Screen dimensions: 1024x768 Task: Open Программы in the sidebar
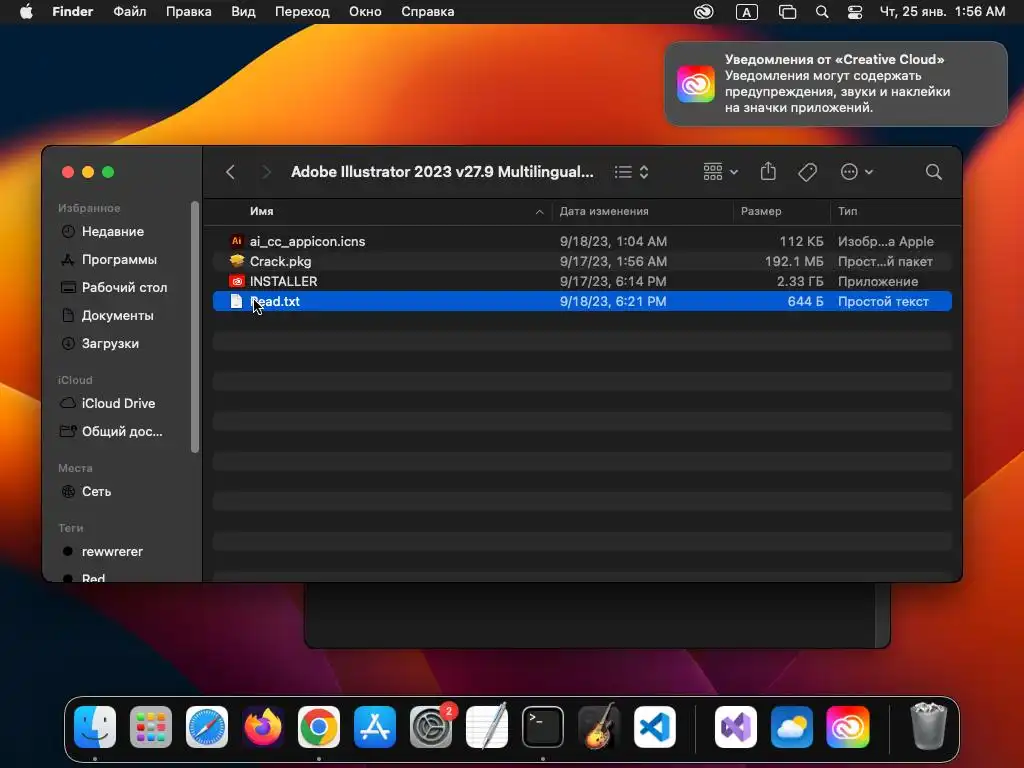(119, 259)
